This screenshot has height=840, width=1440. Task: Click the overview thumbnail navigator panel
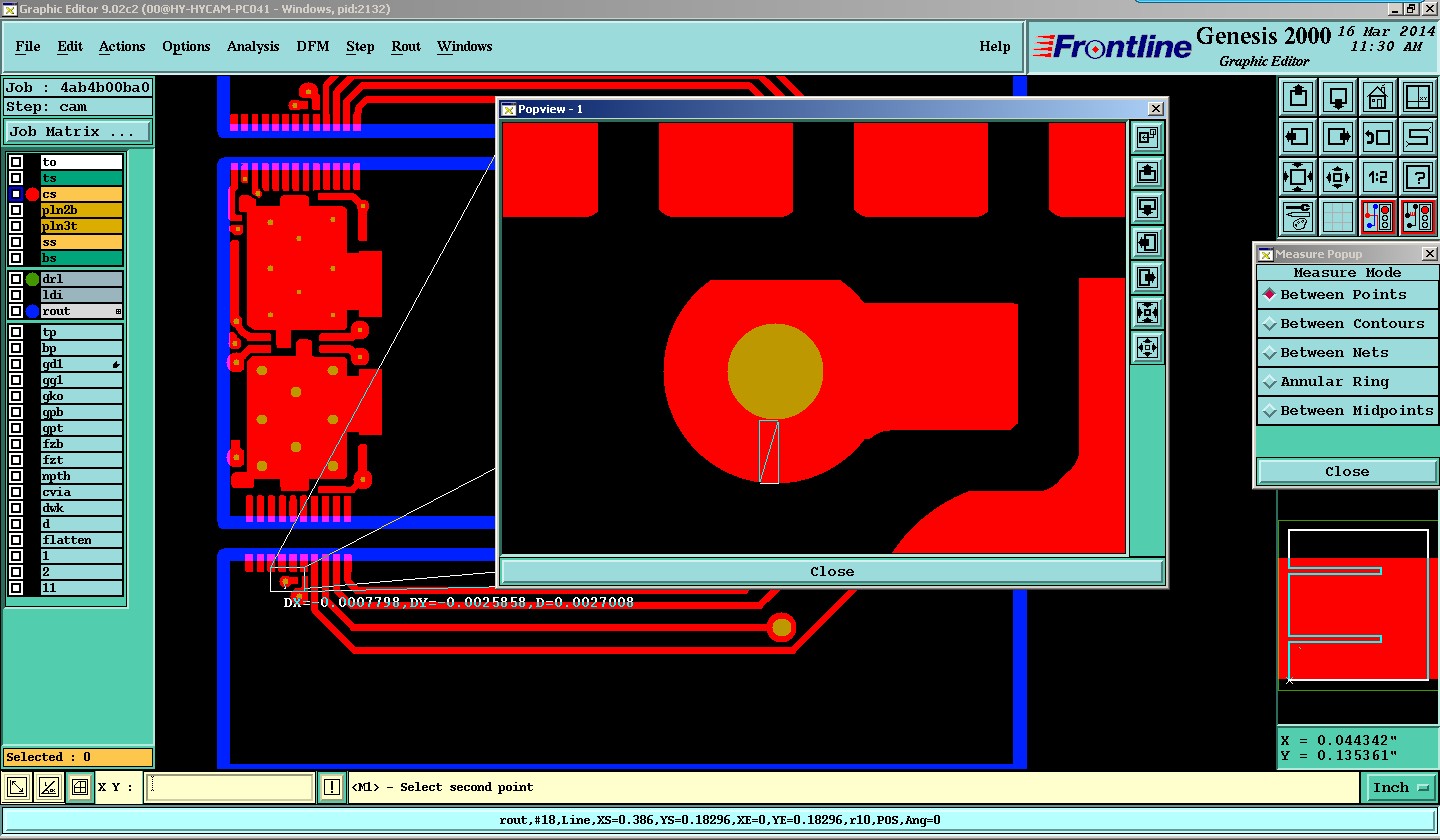click(x=1358, y=606)
